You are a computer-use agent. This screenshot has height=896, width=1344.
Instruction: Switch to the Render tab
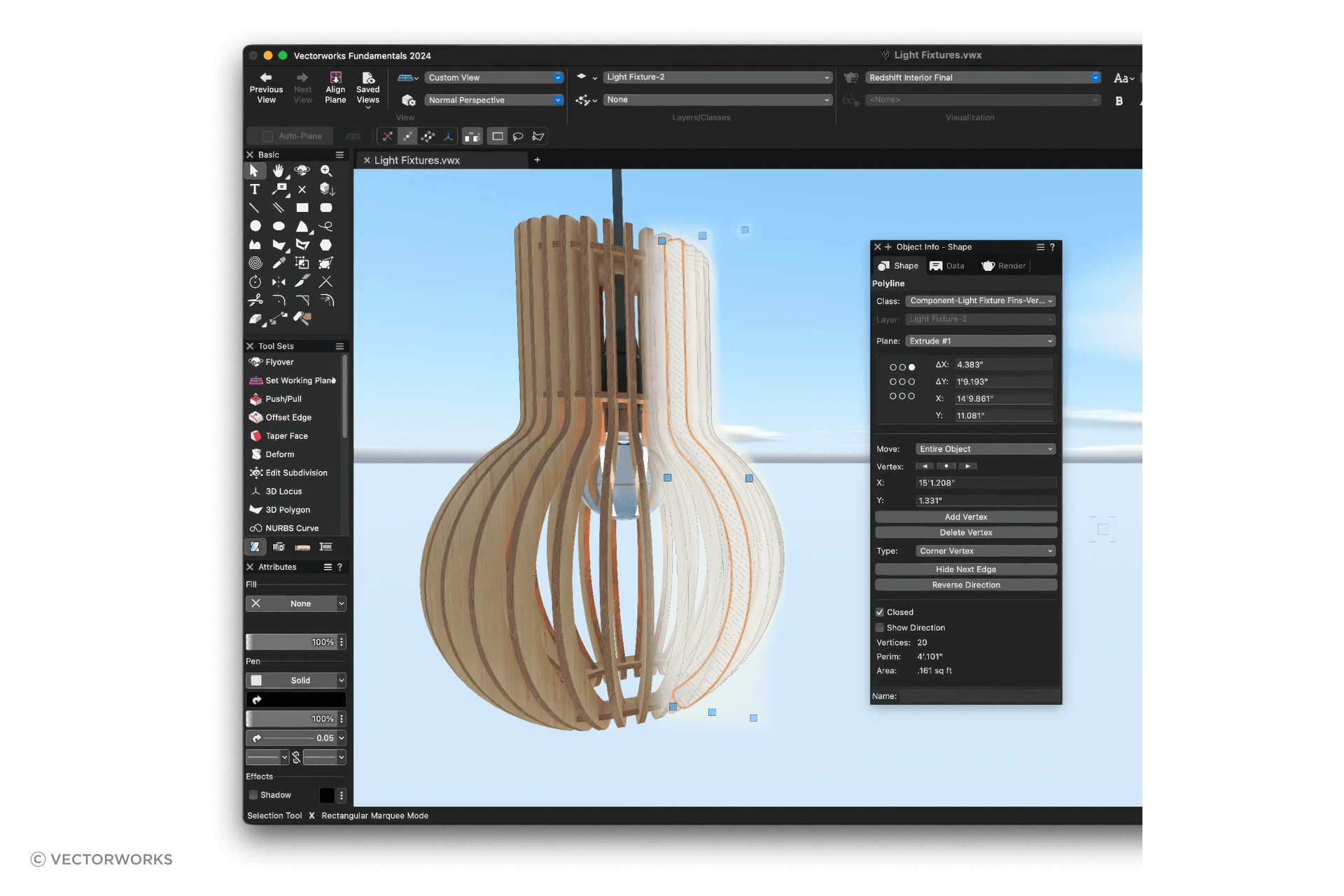1004,266
